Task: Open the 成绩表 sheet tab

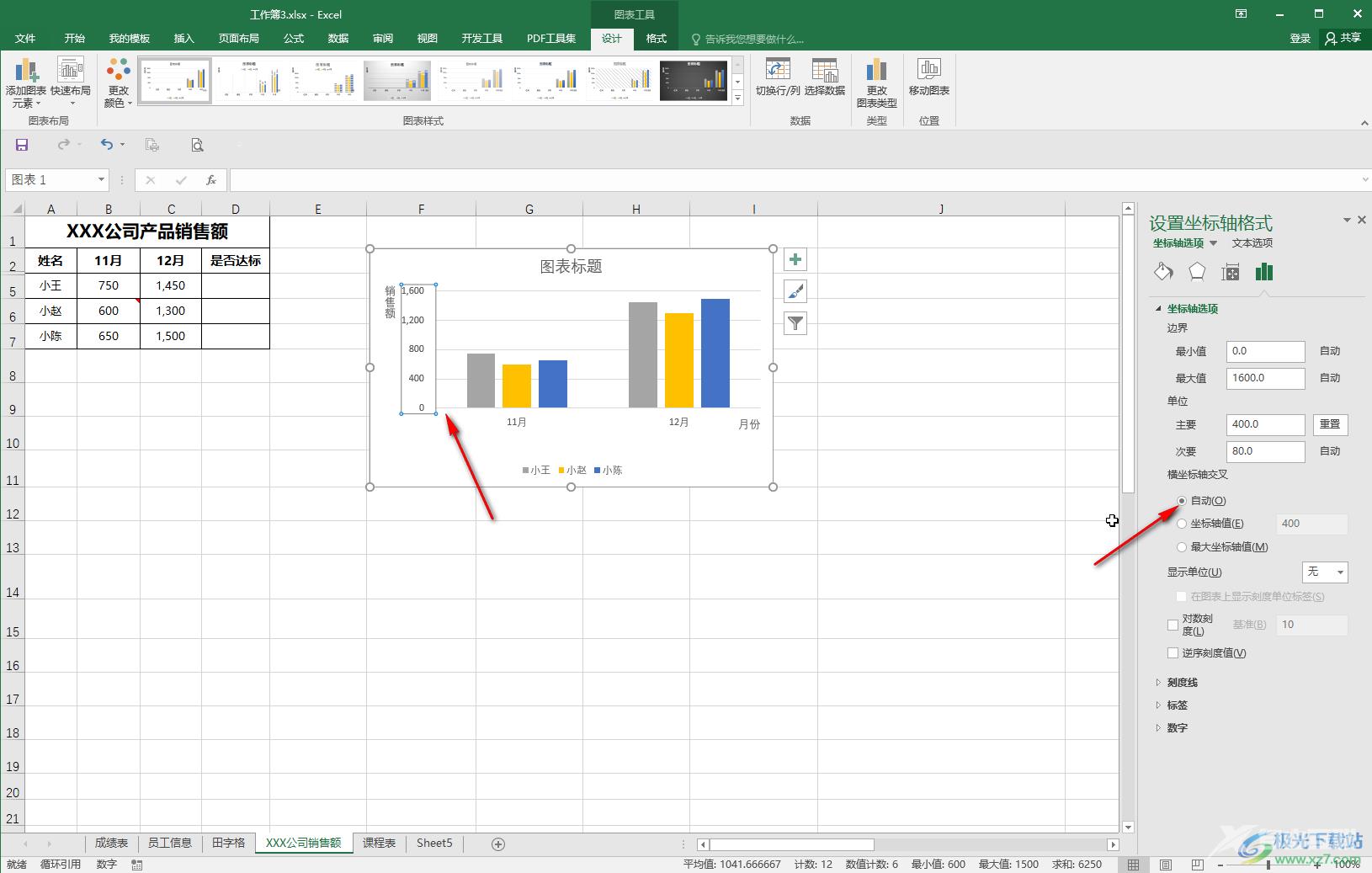Action: click(111, 844)
